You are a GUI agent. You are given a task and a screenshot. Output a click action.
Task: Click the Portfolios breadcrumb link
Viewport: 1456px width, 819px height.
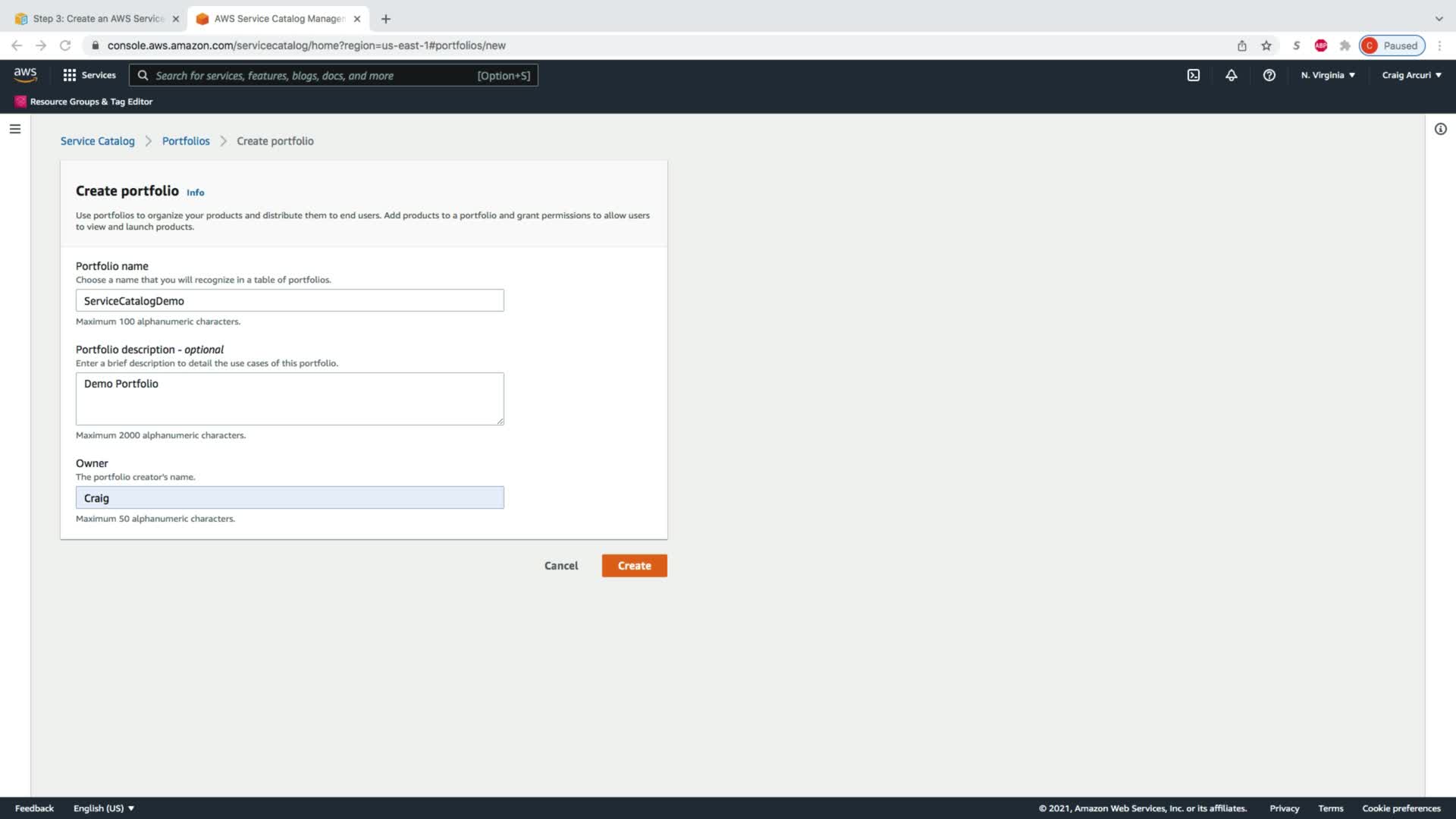point(186,141)
